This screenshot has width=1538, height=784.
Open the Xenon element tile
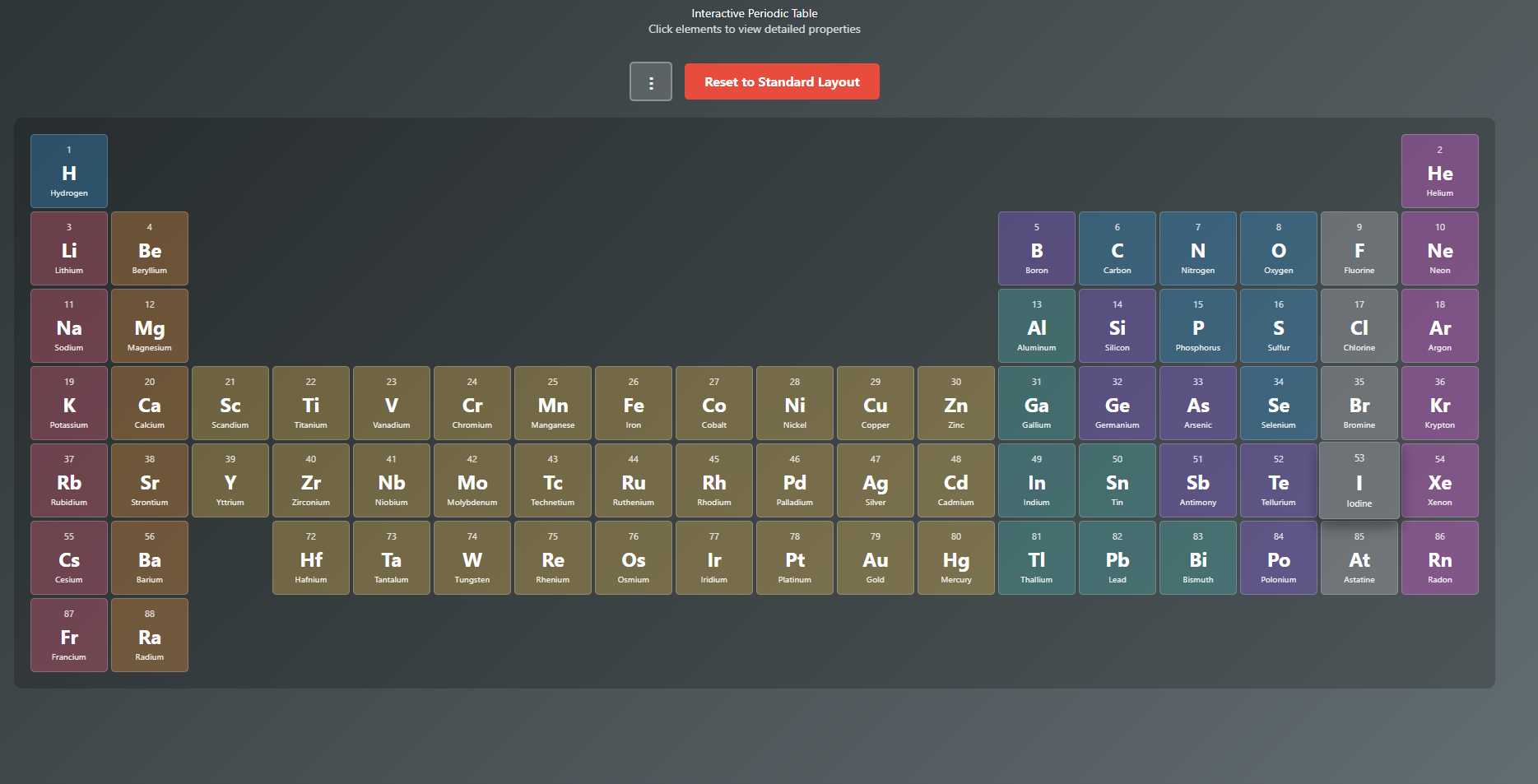pyautogui.click(x=1440, y=480)
